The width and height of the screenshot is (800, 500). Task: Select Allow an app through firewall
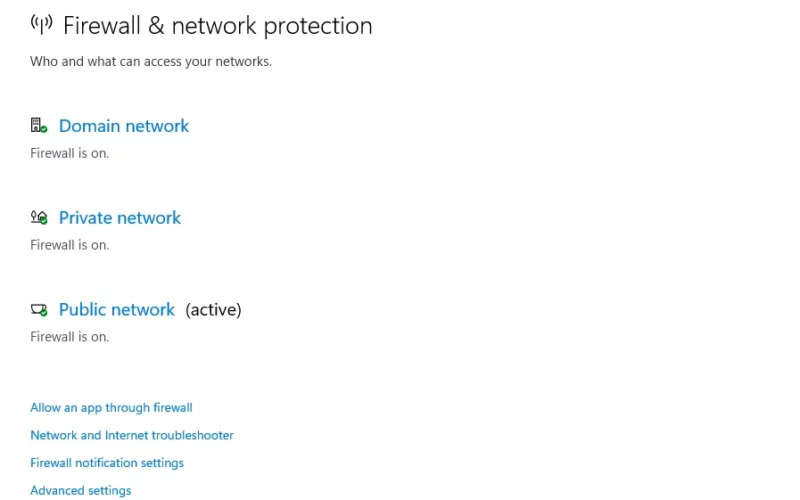coord(111,408)
